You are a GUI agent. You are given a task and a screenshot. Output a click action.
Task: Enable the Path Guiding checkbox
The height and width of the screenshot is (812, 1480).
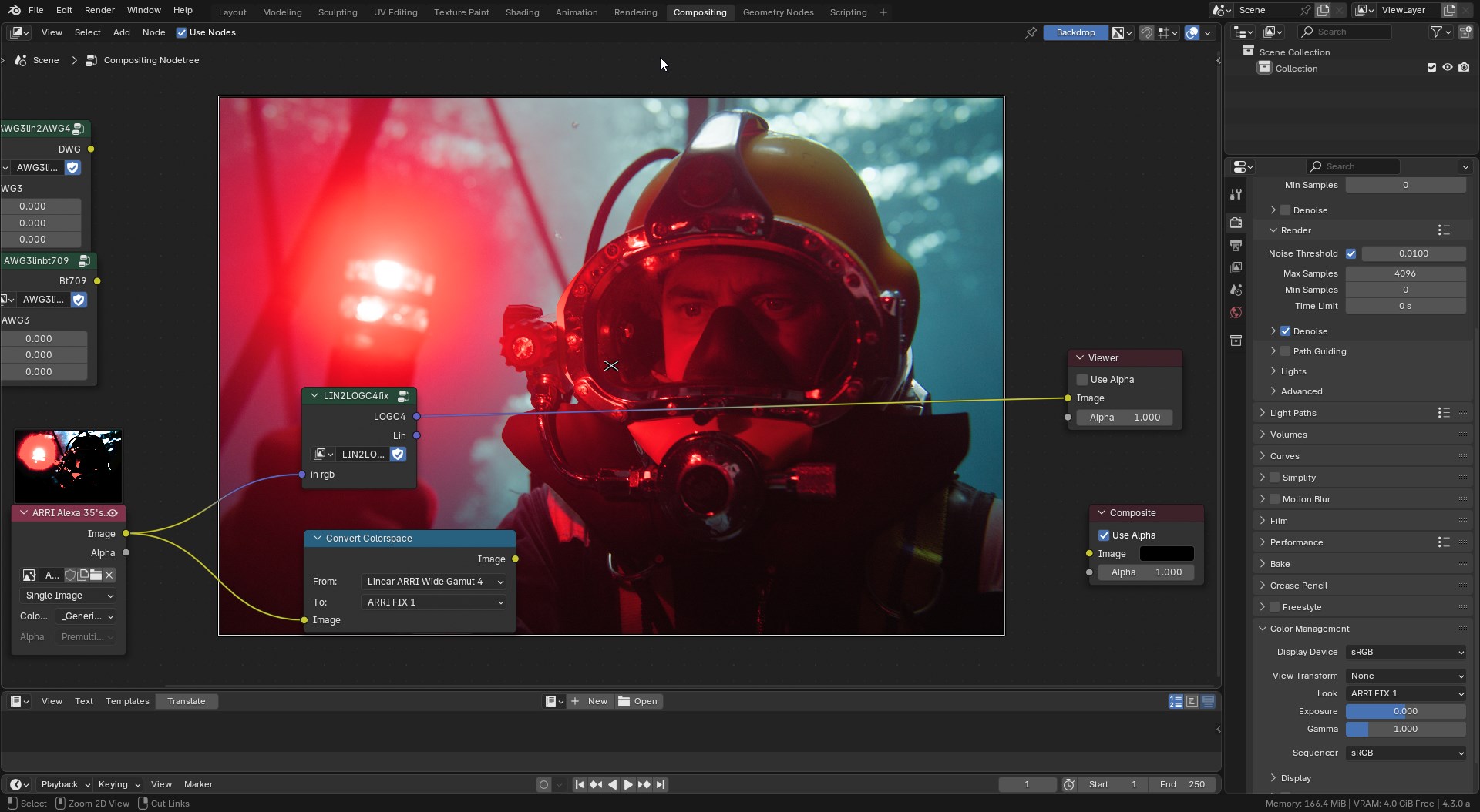[x=1285, y=351]
